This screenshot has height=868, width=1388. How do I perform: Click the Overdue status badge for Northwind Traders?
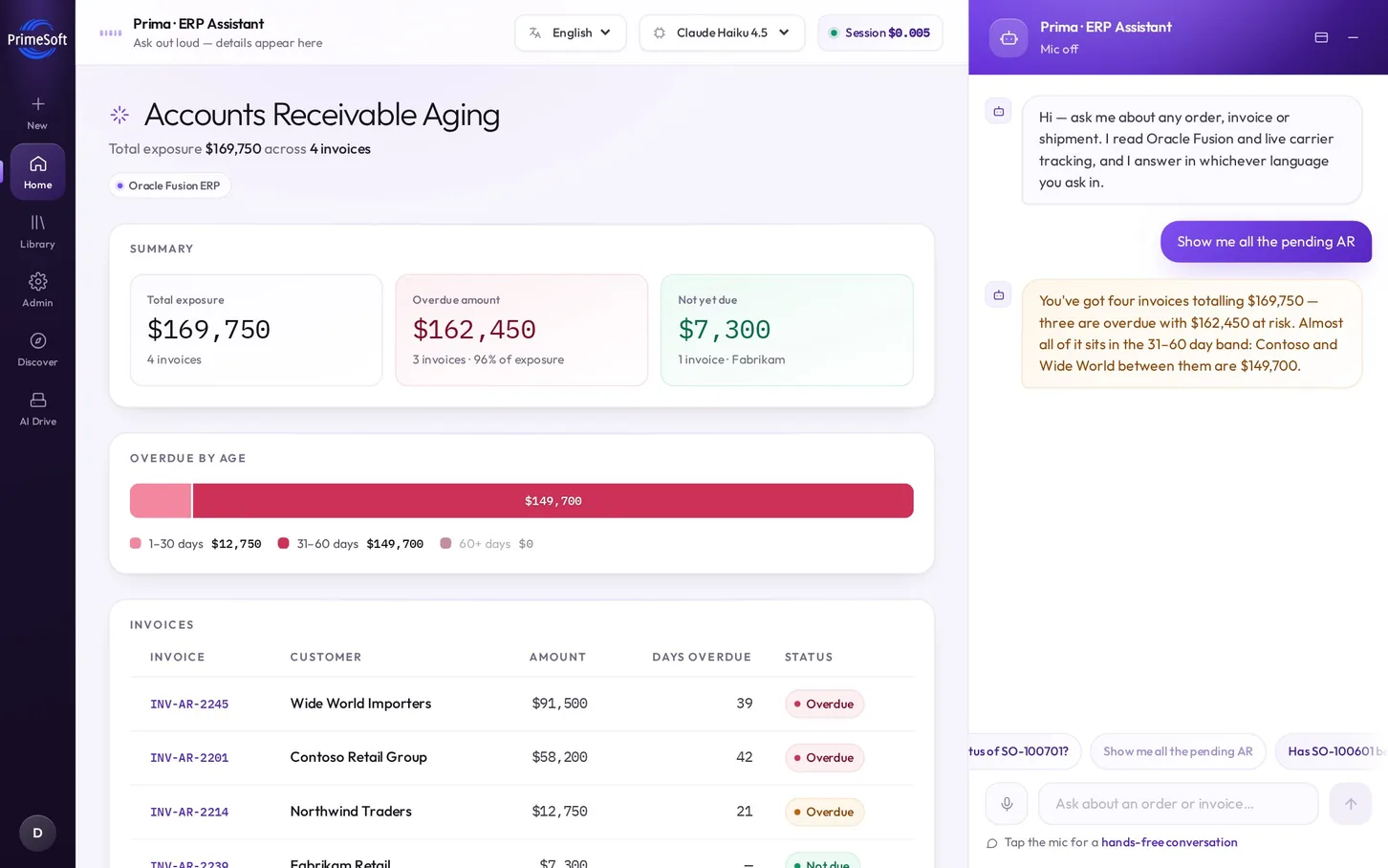pos(824,812)
